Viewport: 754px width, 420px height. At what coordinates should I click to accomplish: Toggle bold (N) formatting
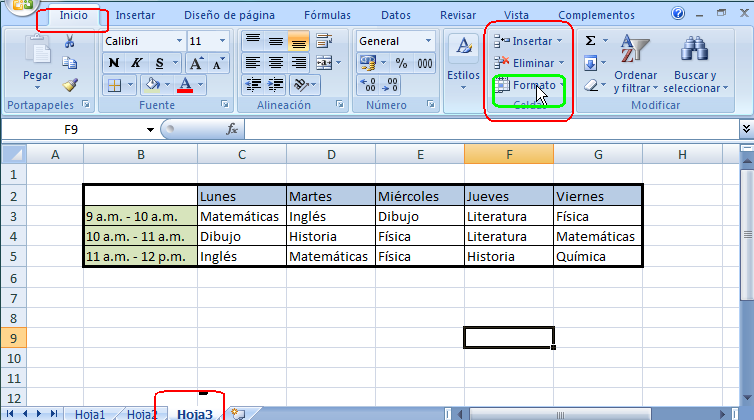coord(114,63)
